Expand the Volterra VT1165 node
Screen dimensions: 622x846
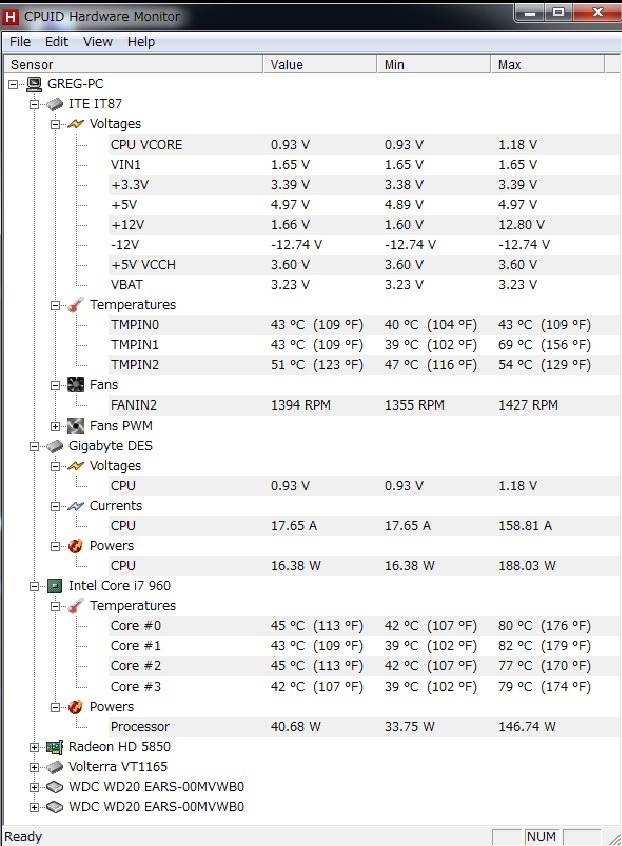pyautogui.click(x=35, y=767)
